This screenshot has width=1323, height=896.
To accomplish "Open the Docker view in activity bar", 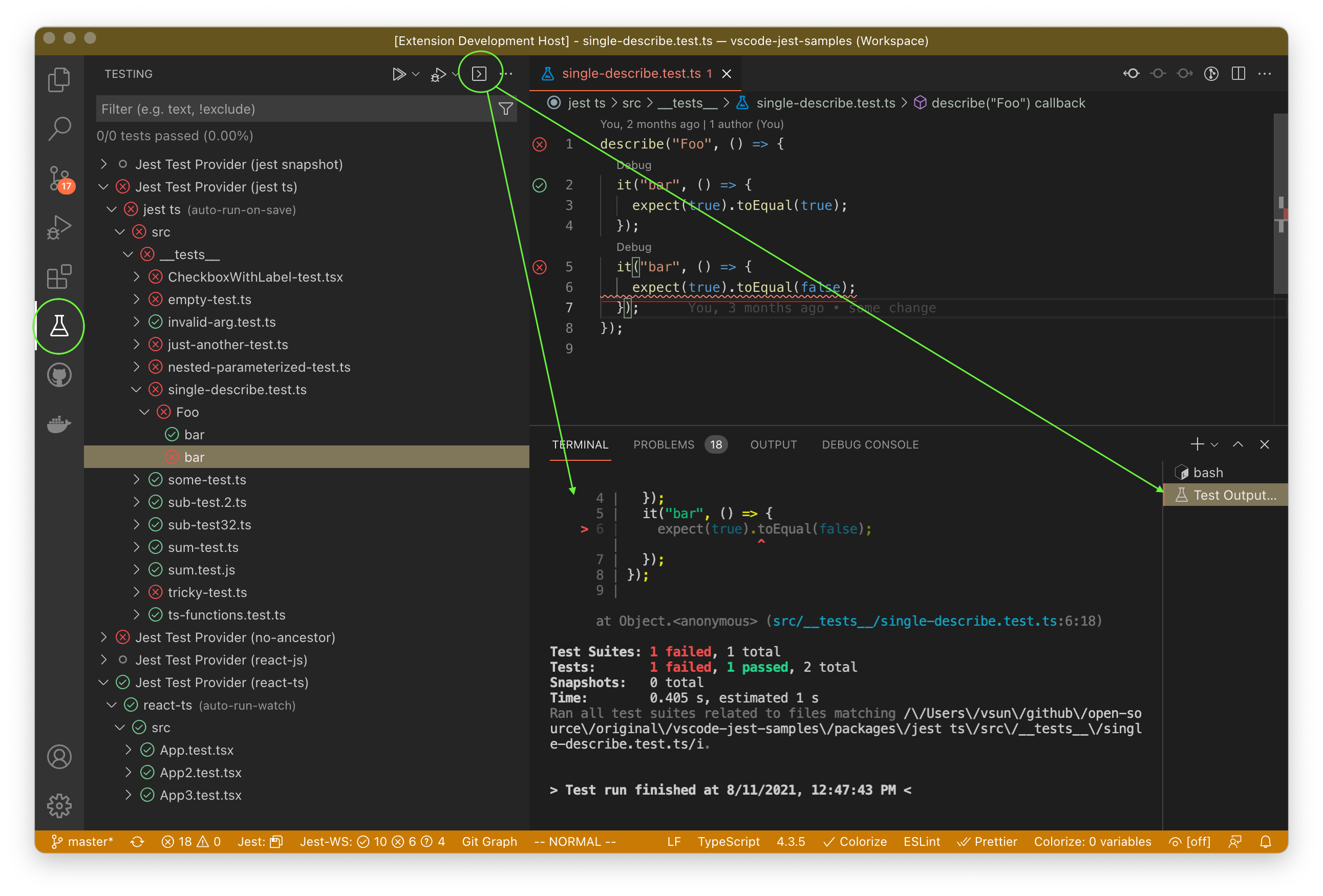I will pyautogui.click(x=59, y=423).
